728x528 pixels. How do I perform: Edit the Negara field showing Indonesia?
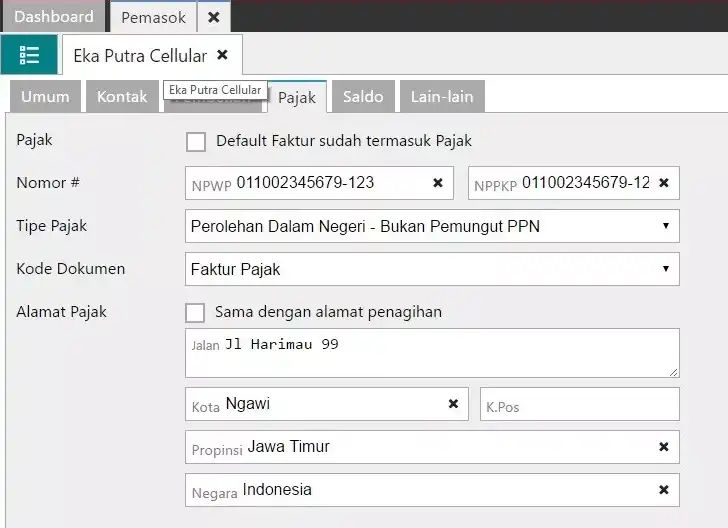point(432,489)
